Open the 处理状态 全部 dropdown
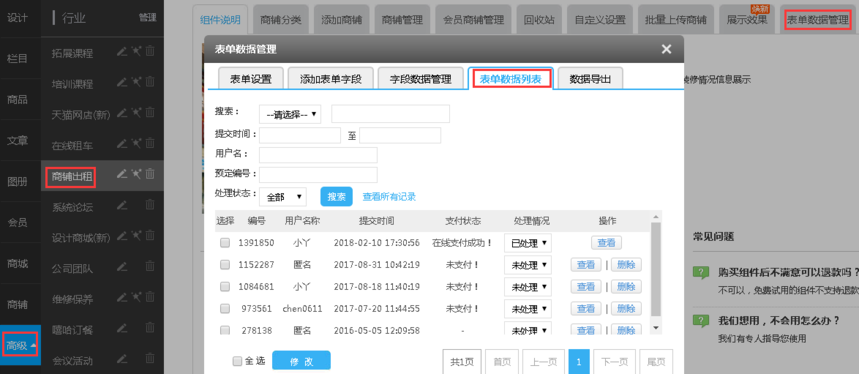This screenshot has height=374, width=859. [283, 197]
